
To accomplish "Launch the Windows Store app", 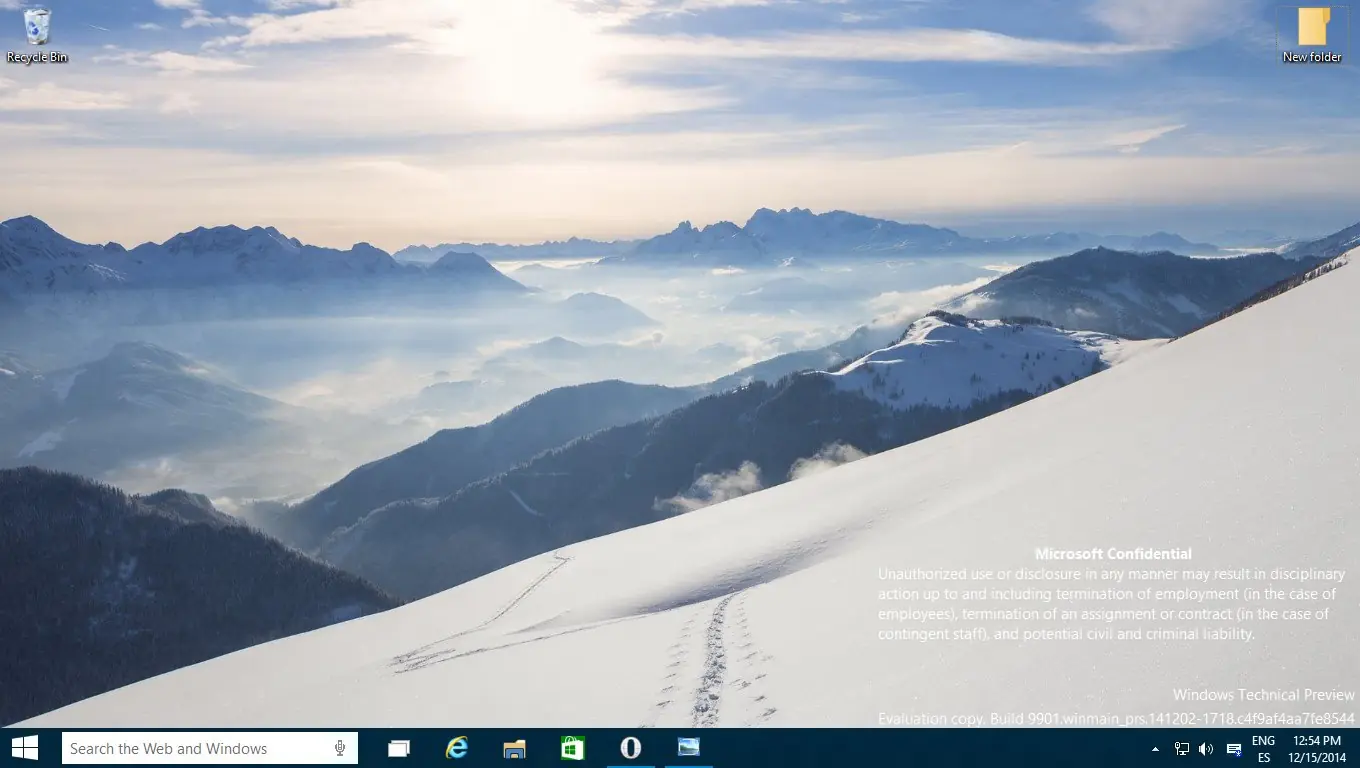I will [x=571, y=747].
